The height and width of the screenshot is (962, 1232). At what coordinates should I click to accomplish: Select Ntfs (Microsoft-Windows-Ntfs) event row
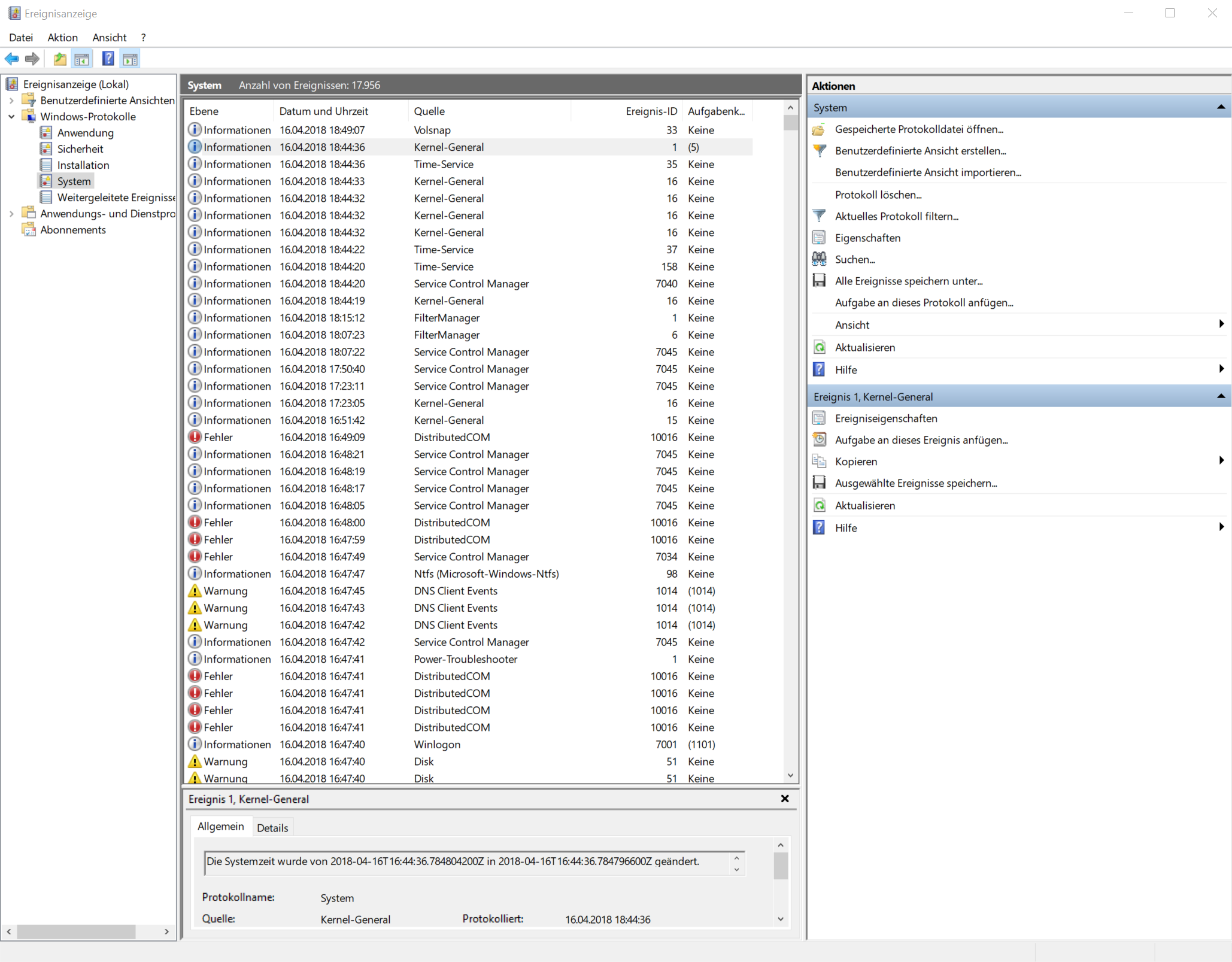(469, 574)
